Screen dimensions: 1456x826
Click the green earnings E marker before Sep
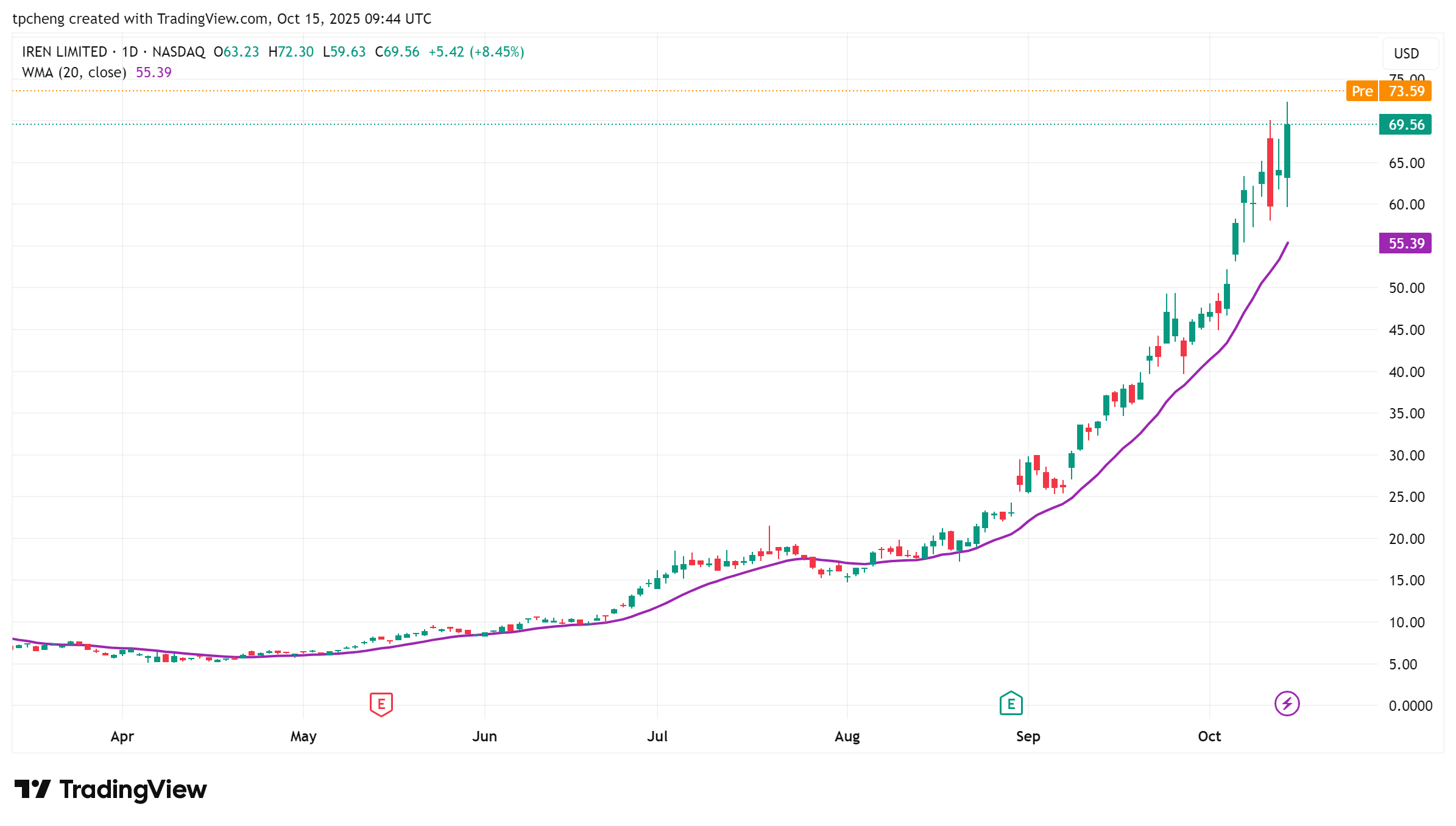pos(1011,704)
